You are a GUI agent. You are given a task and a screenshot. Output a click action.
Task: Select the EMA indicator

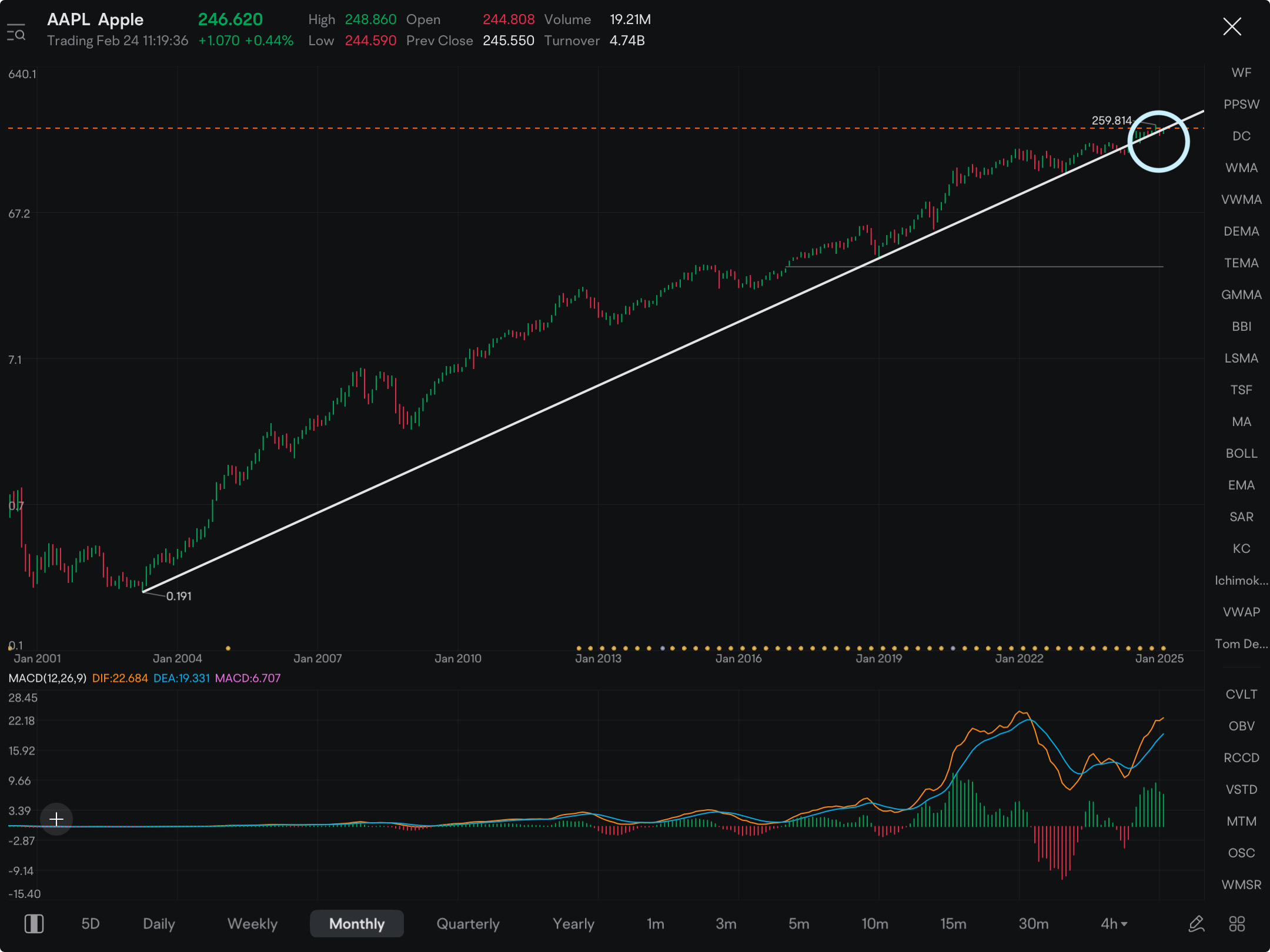1241,485
